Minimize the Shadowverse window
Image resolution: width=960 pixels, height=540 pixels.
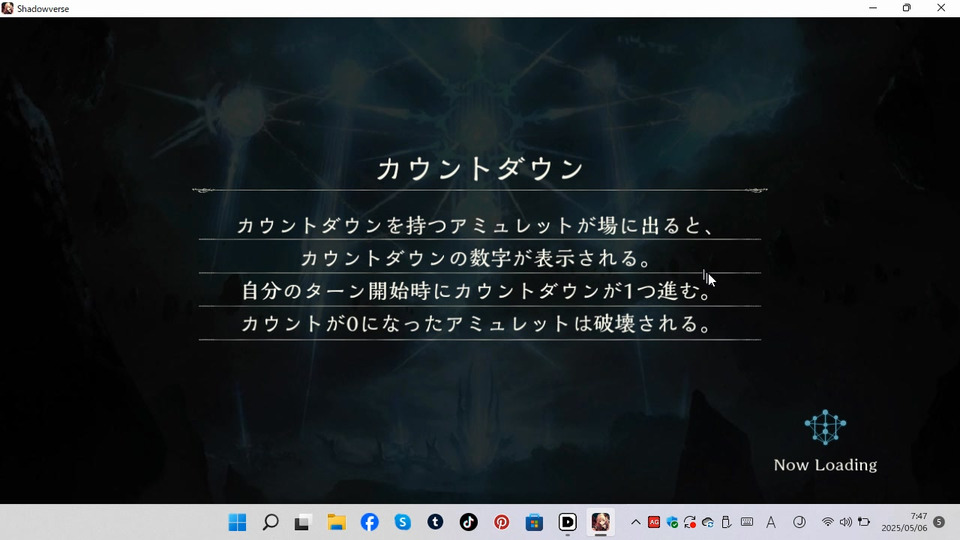[x=873, y=8]
